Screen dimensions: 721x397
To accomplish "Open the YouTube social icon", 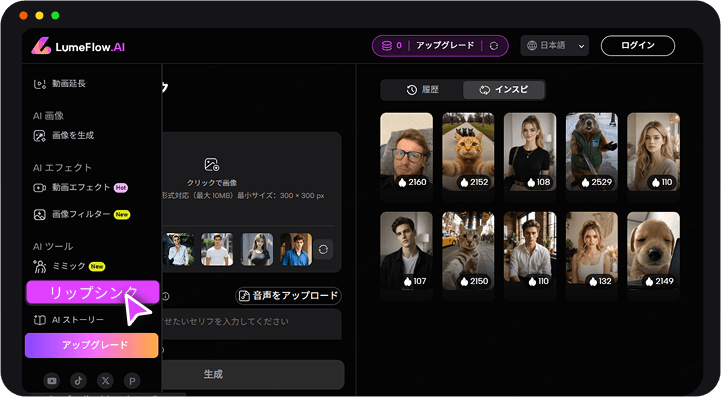I will (52, 381).
